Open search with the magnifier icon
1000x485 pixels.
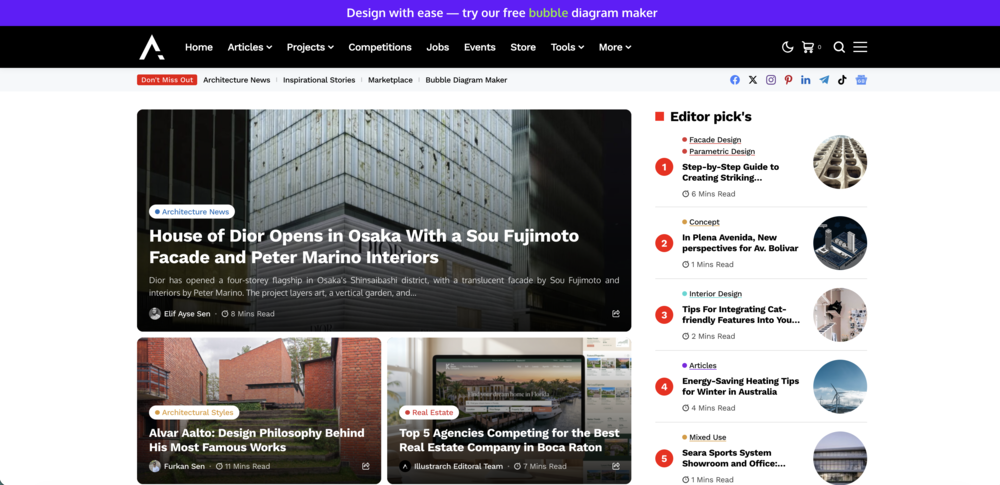pyautogui.click(x=839, y=47)
